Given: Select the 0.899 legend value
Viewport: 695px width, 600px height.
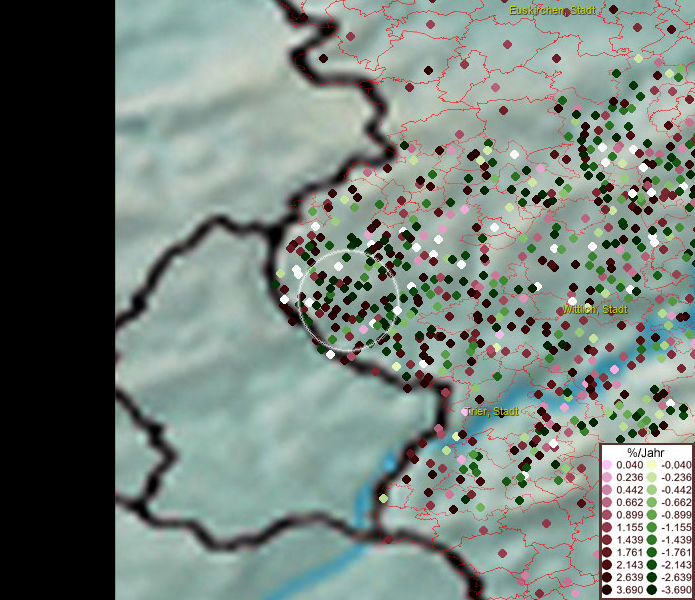Looking at the screenshot, I should [629, 515].
